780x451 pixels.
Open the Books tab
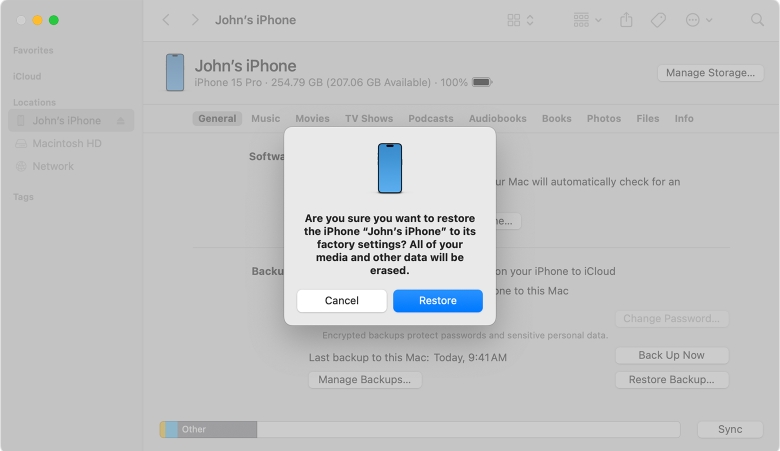tap(557, 118)
